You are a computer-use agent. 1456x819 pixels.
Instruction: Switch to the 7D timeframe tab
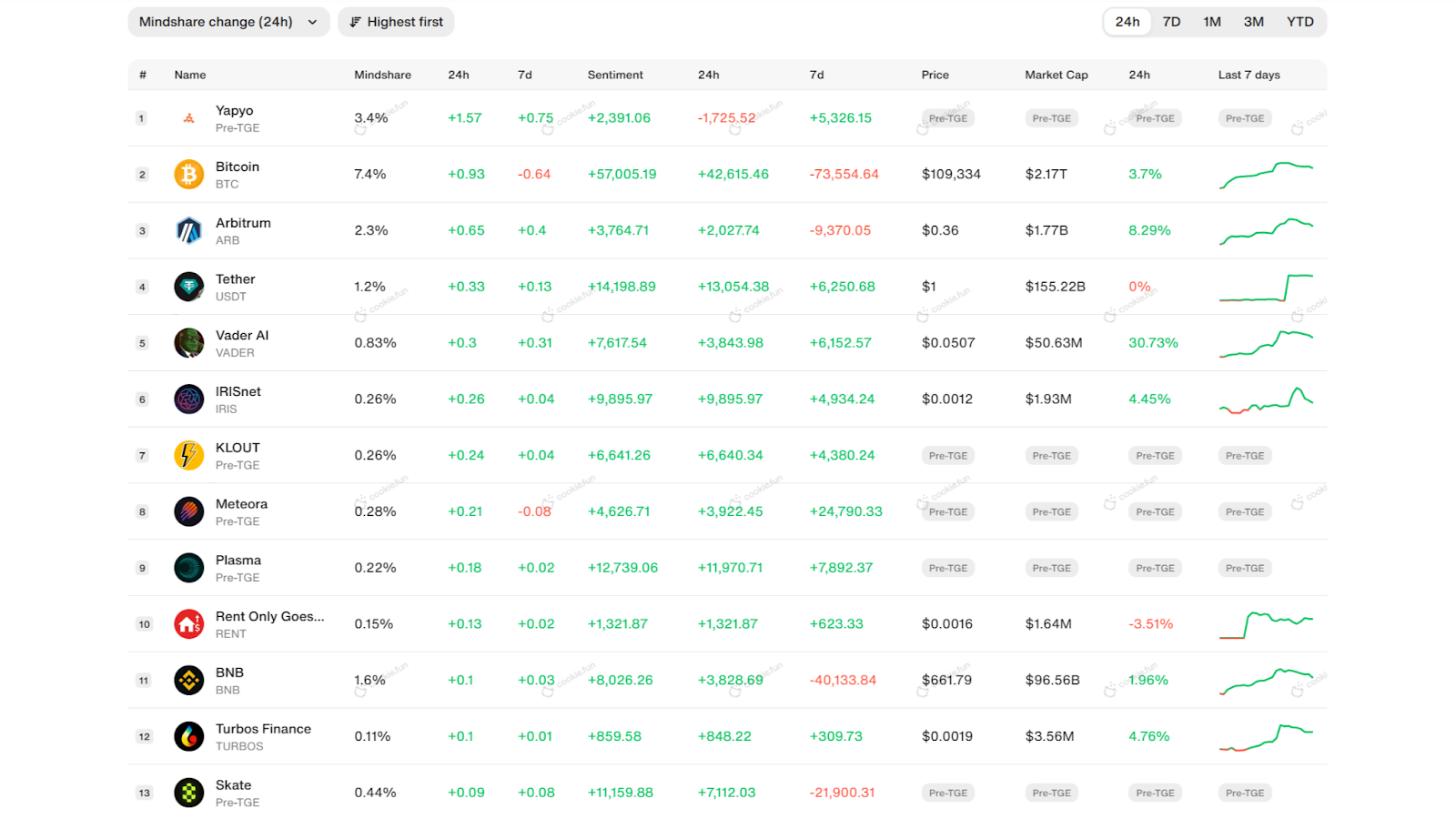click(x=1171, y=22)
